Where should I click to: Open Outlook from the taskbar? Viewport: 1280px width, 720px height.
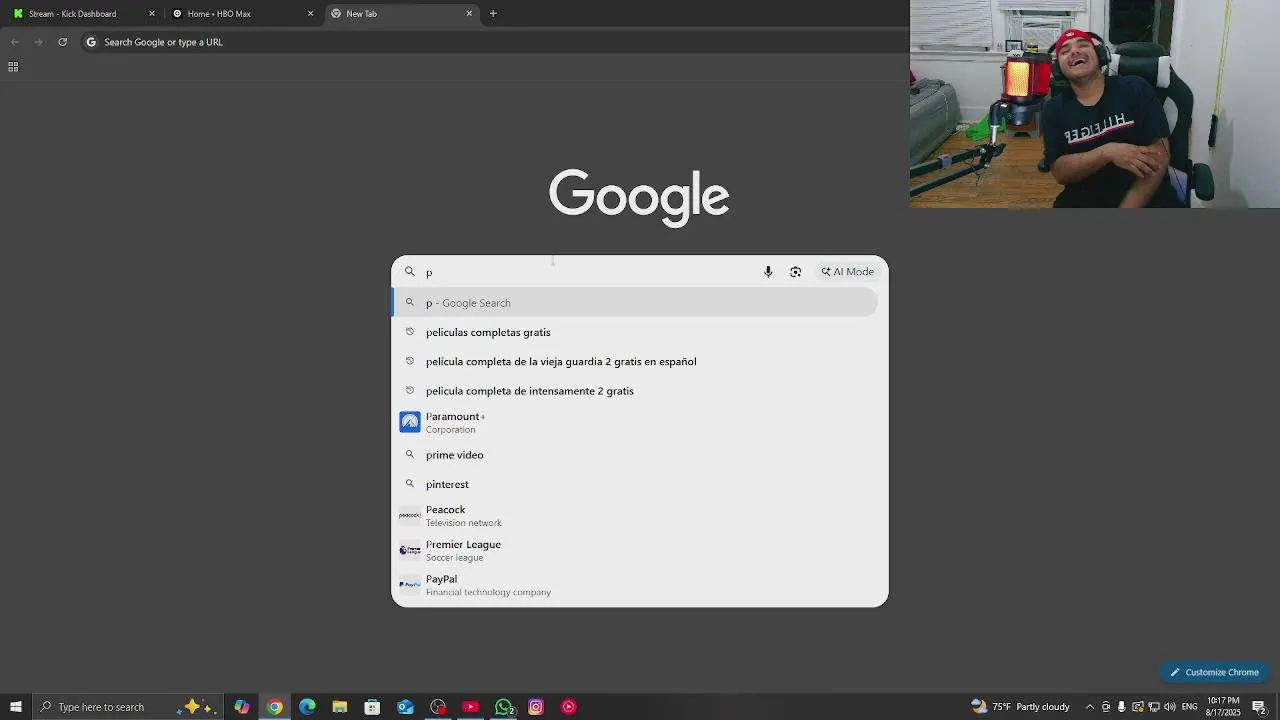(405, 707)
